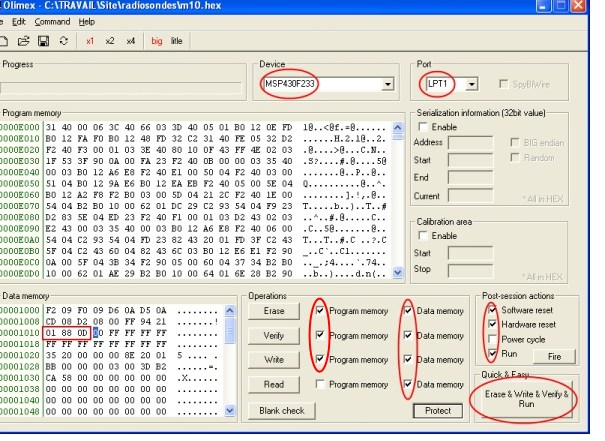Click the Serialization Start field

(x=470, y=160)
